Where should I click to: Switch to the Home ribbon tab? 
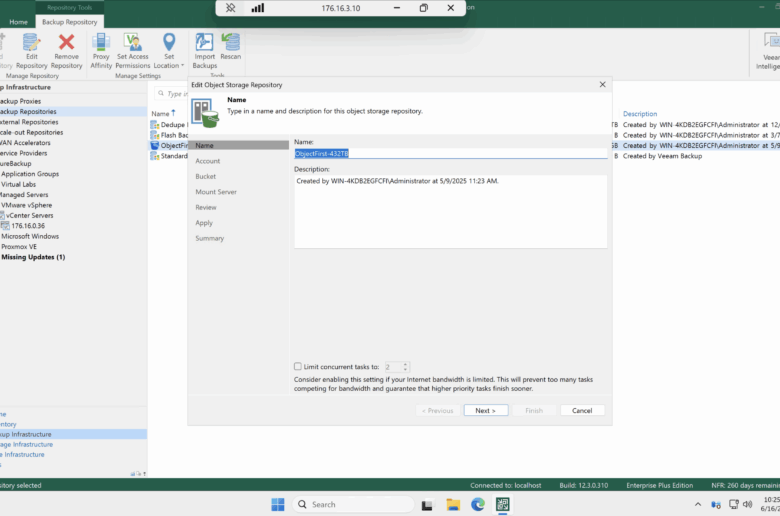18,22
